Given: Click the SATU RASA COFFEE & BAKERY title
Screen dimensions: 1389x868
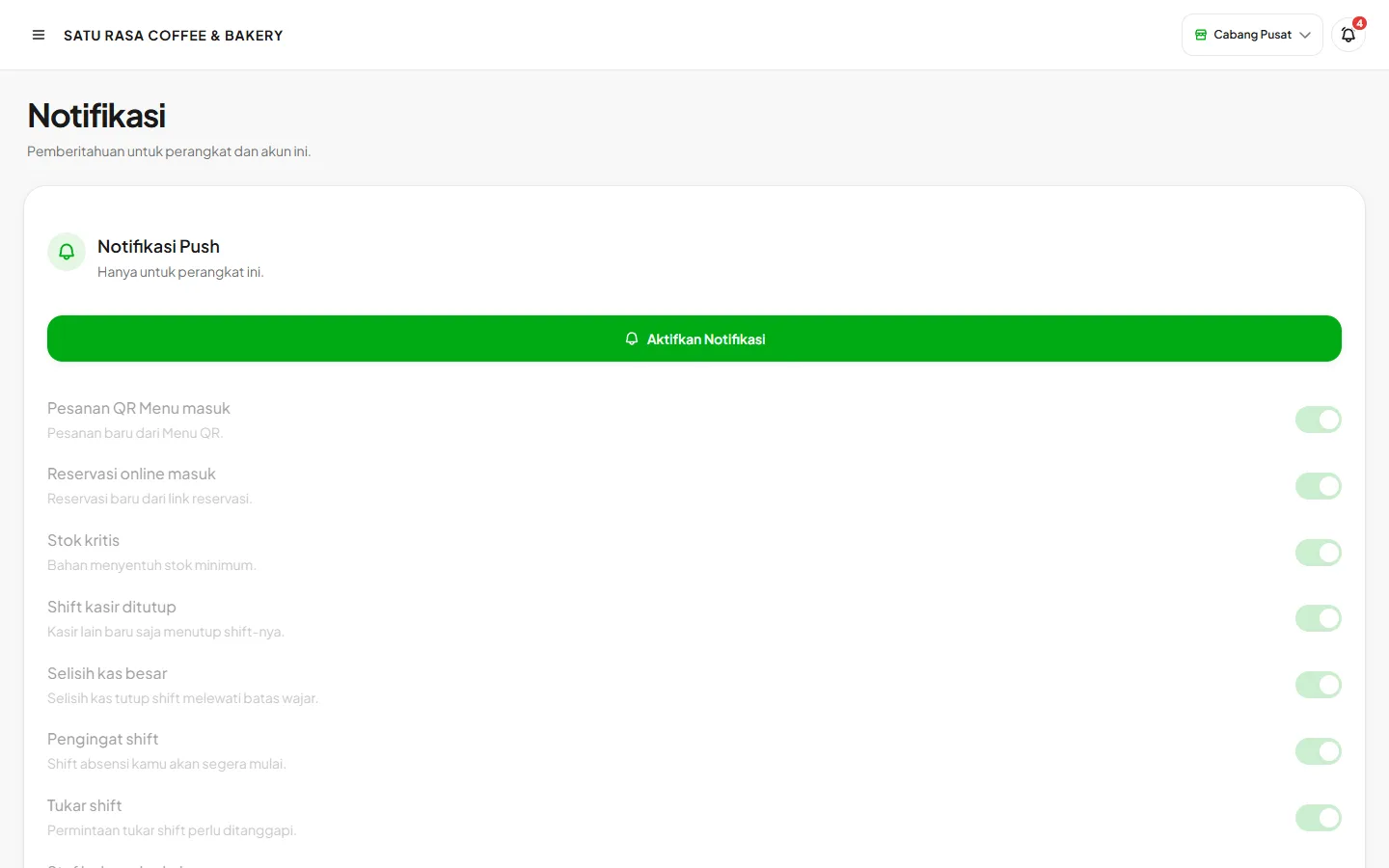Looking at the screenshot, I should click(174, 36).
